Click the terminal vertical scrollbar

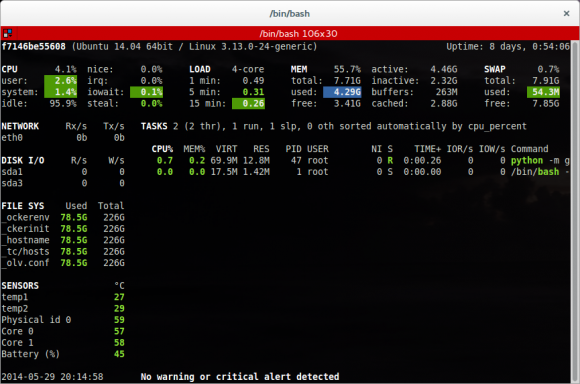[x=575, y=212]
